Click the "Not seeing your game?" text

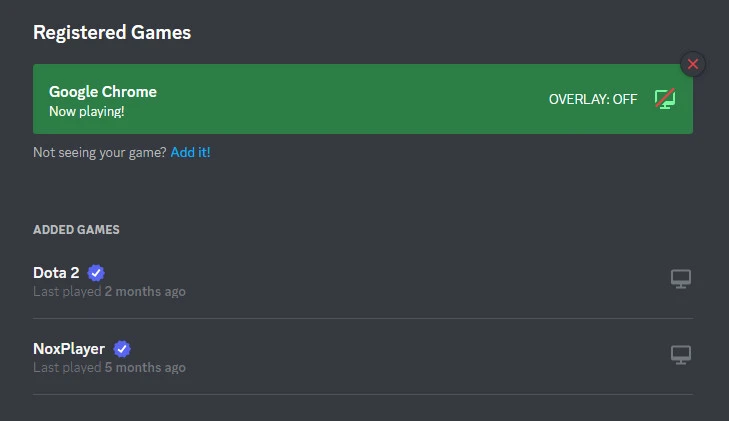pyautogui.click(x=99, y=153)
